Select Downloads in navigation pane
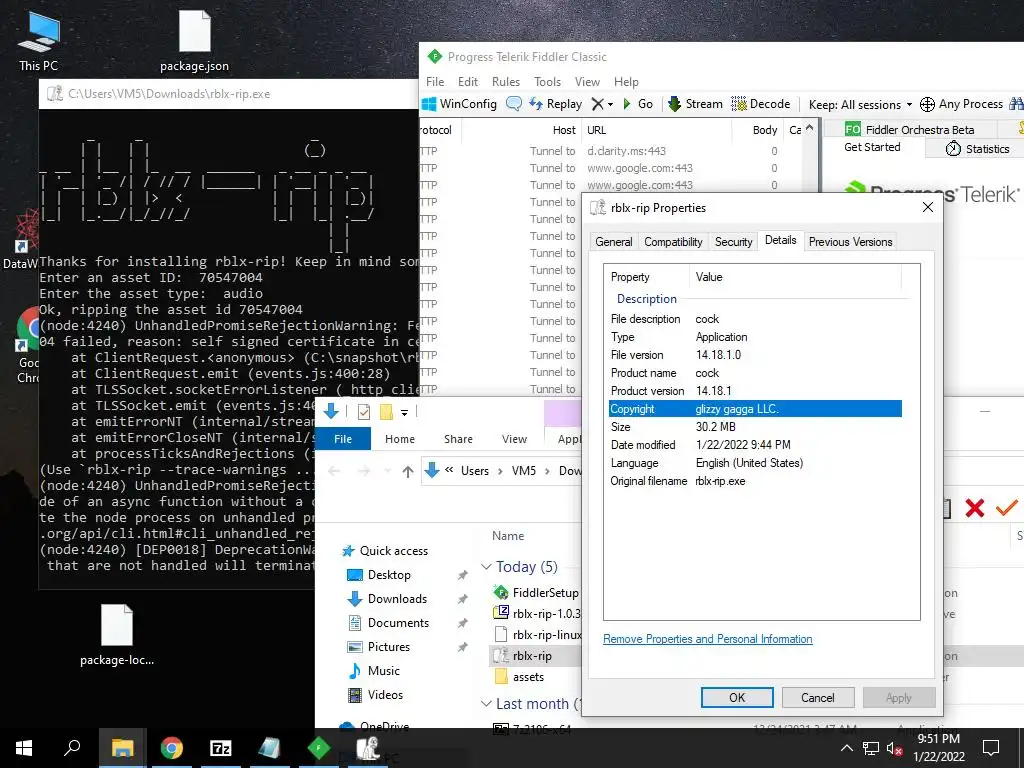Screen dimensions: 1024x768 pyautogui.click(x=397, y=599)
